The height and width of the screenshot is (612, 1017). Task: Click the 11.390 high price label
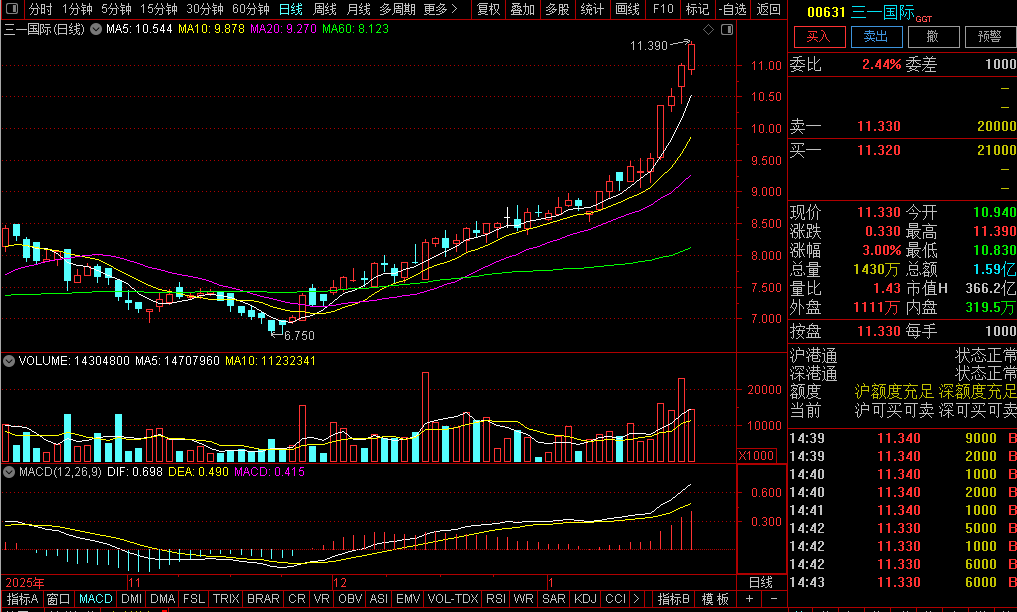coord(649,46)
